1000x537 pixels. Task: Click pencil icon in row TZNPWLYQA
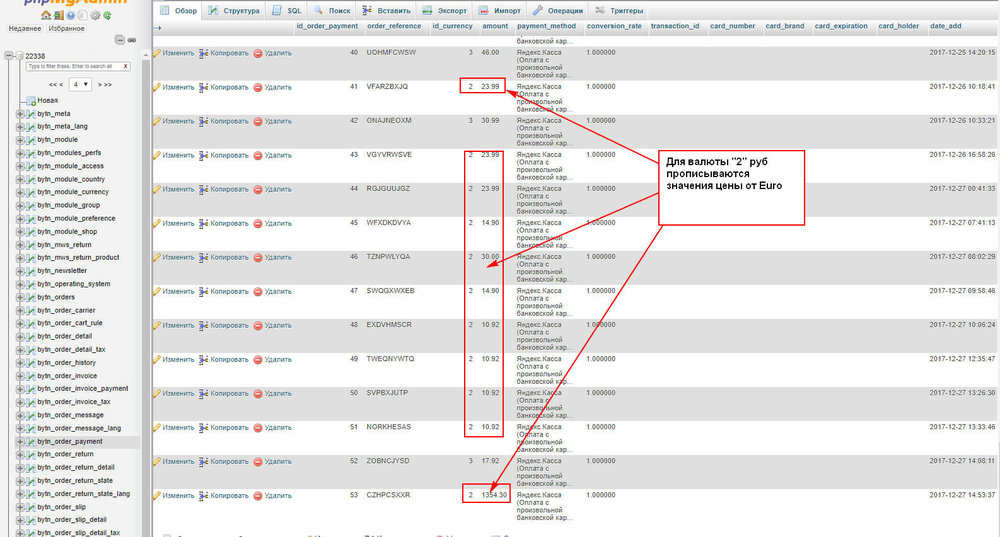click(x=157, y=257)
